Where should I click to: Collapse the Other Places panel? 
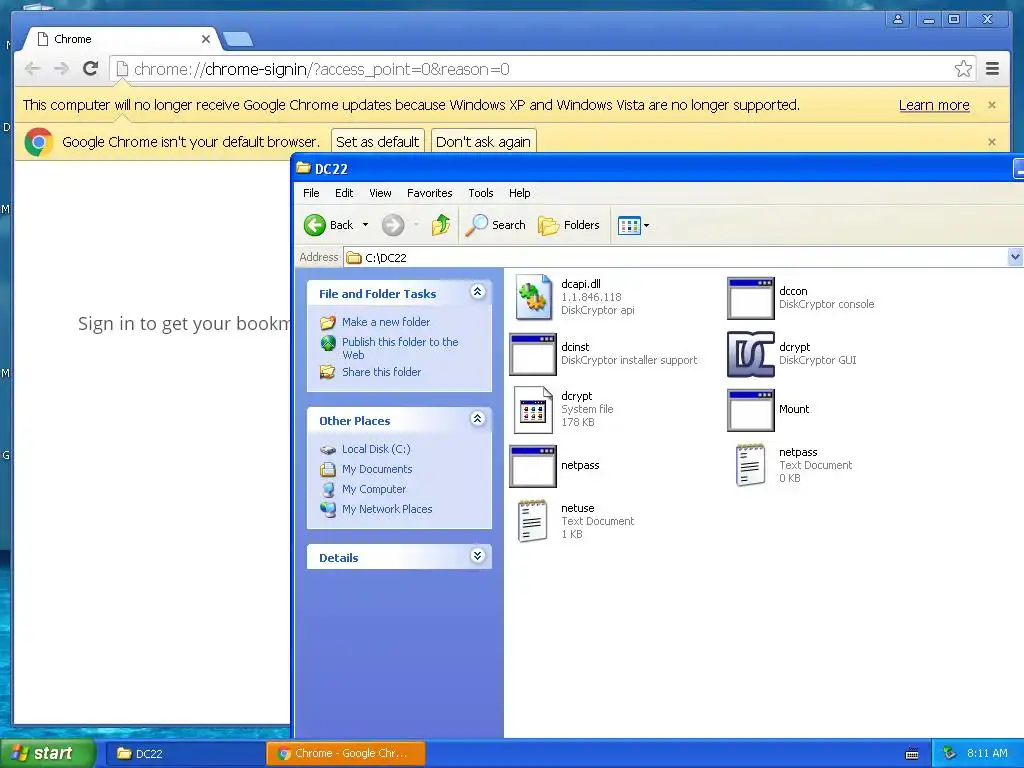(477, 419)
